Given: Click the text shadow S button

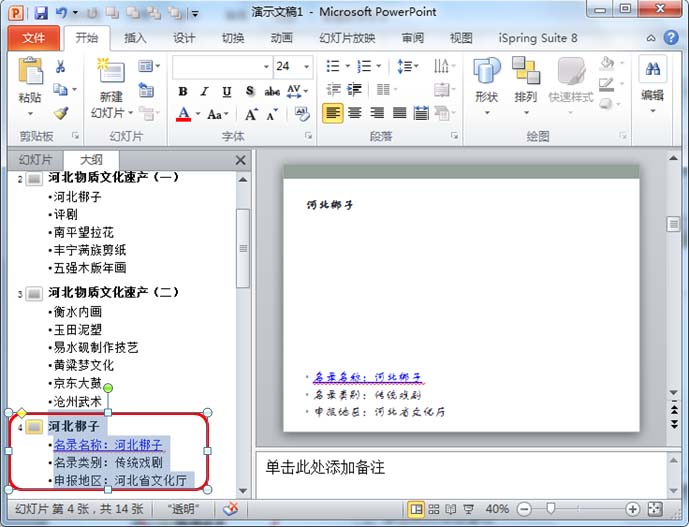Looking at the screenshot, I should [249, 91].
